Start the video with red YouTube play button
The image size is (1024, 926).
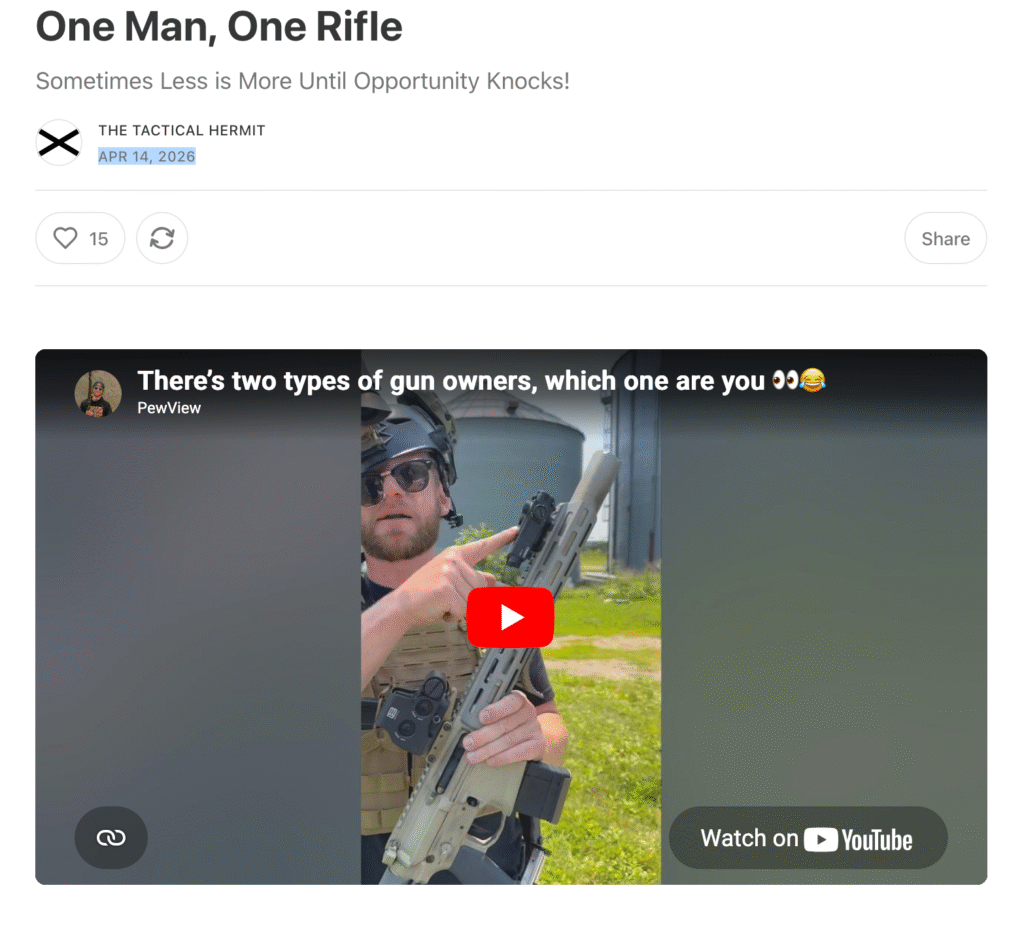click(x=510, y=617)
